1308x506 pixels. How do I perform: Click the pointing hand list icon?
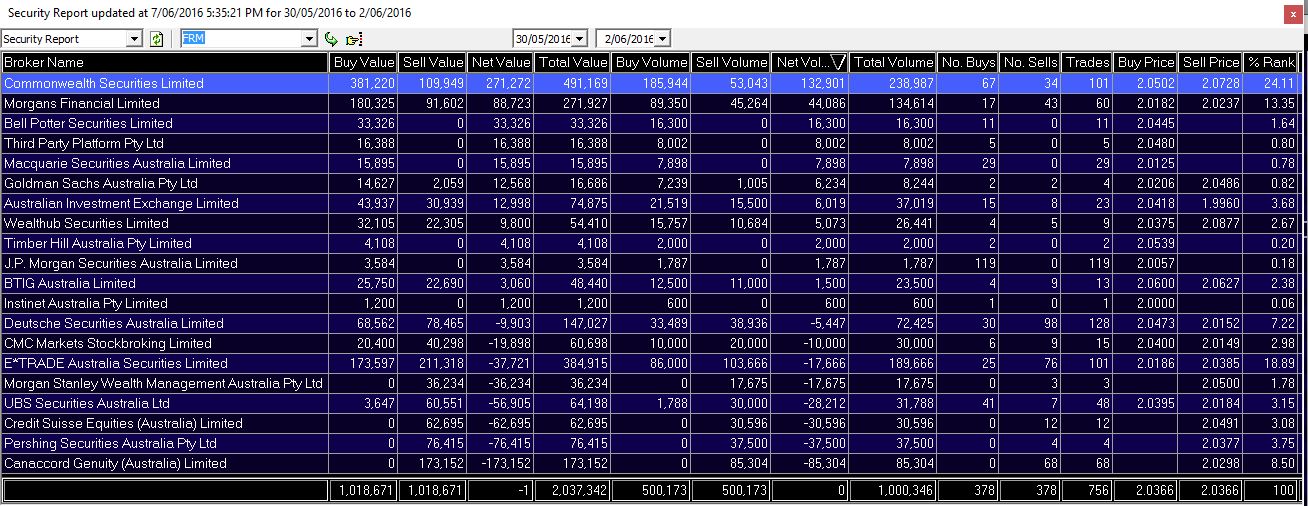353,39
